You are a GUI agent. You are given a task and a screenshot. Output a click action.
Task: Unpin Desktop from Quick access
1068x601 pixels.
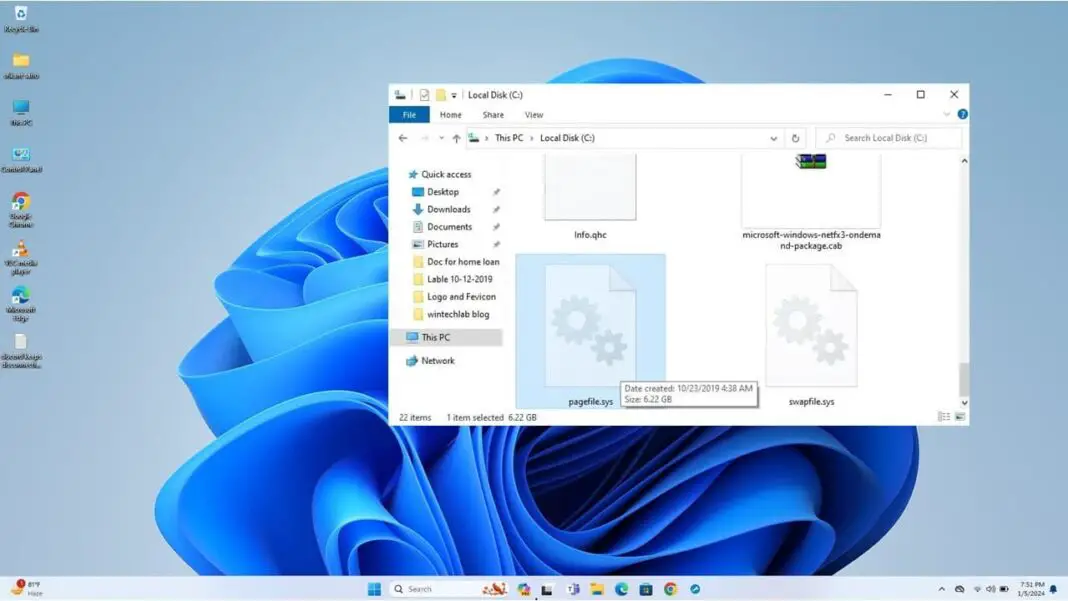(496, 191)
